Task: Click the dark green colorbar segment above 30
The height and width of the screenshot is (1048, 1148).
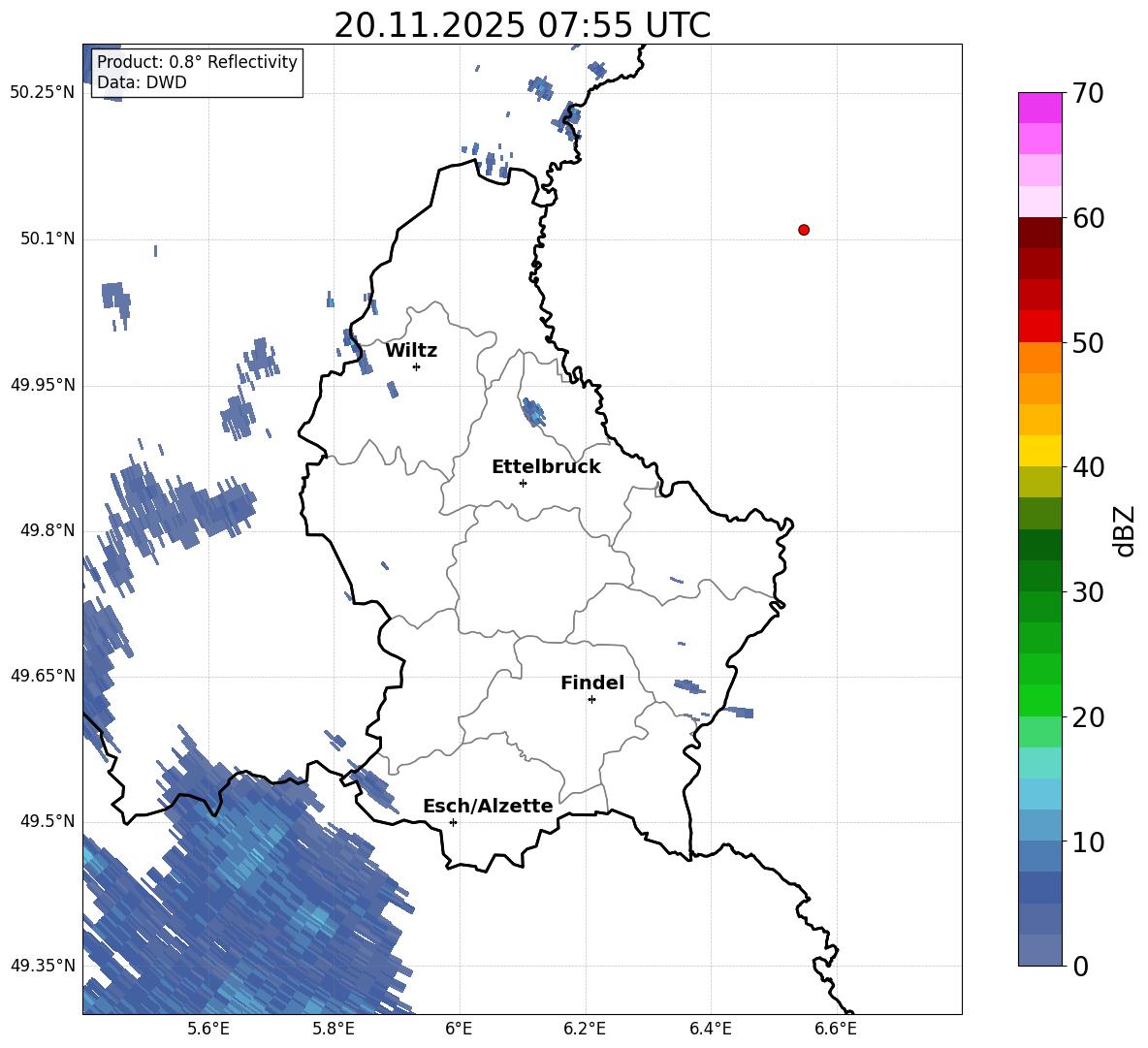Action: [1039, 575]
